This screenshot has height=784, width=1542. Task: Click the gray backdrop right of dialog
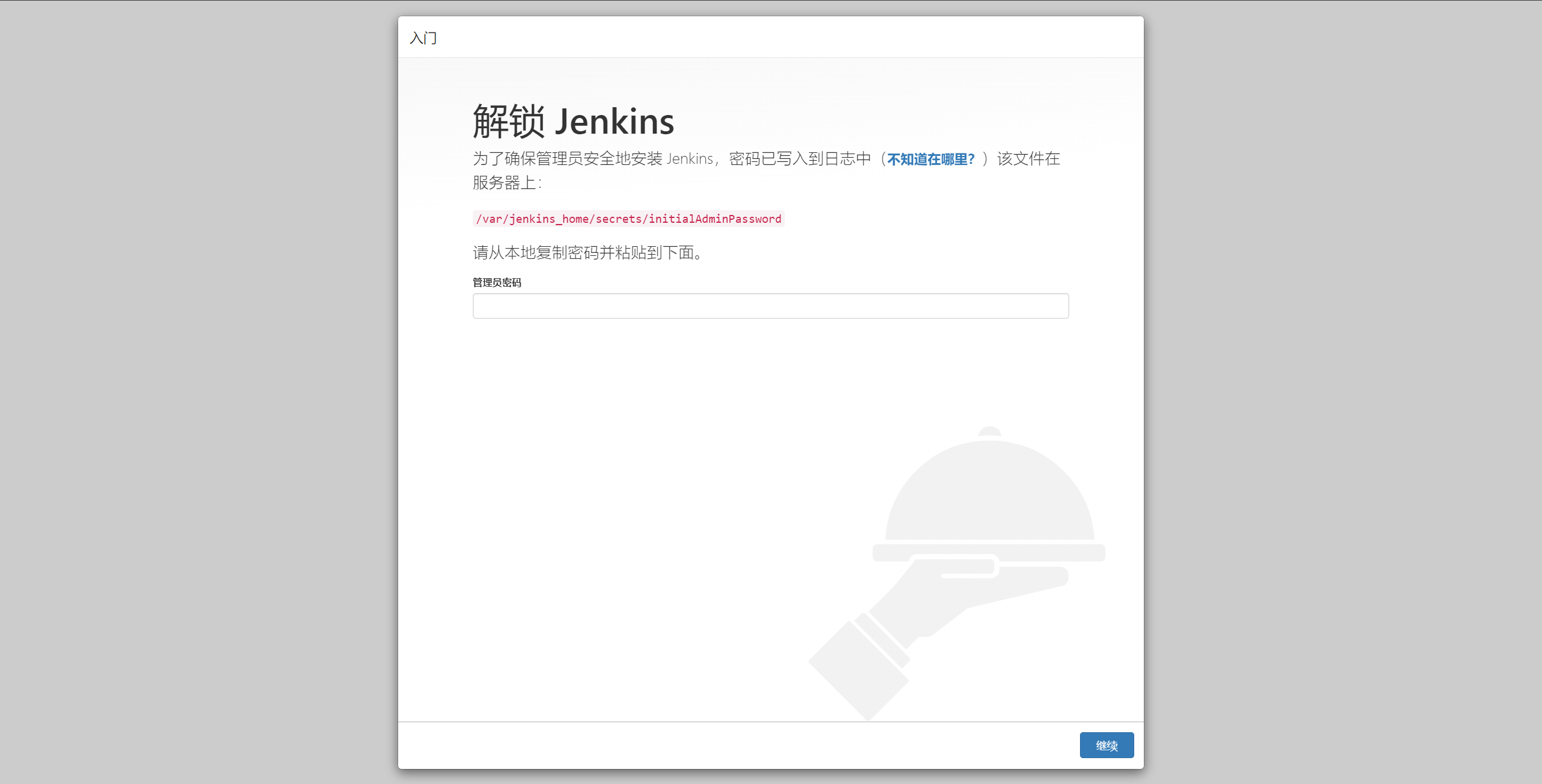(x=1343, y=391)
